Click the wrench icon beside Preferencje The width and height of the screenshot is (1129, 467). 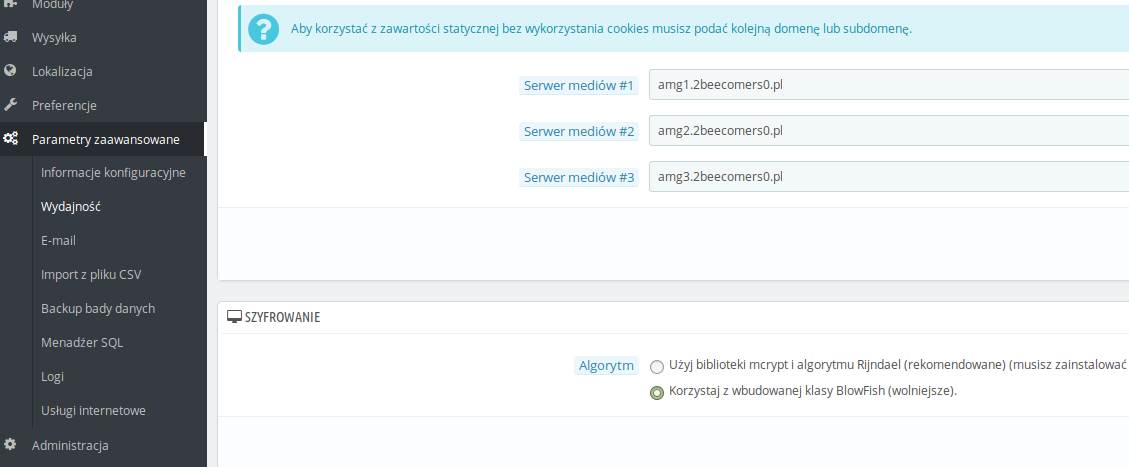pyautogui.click(x=10, y=105)
